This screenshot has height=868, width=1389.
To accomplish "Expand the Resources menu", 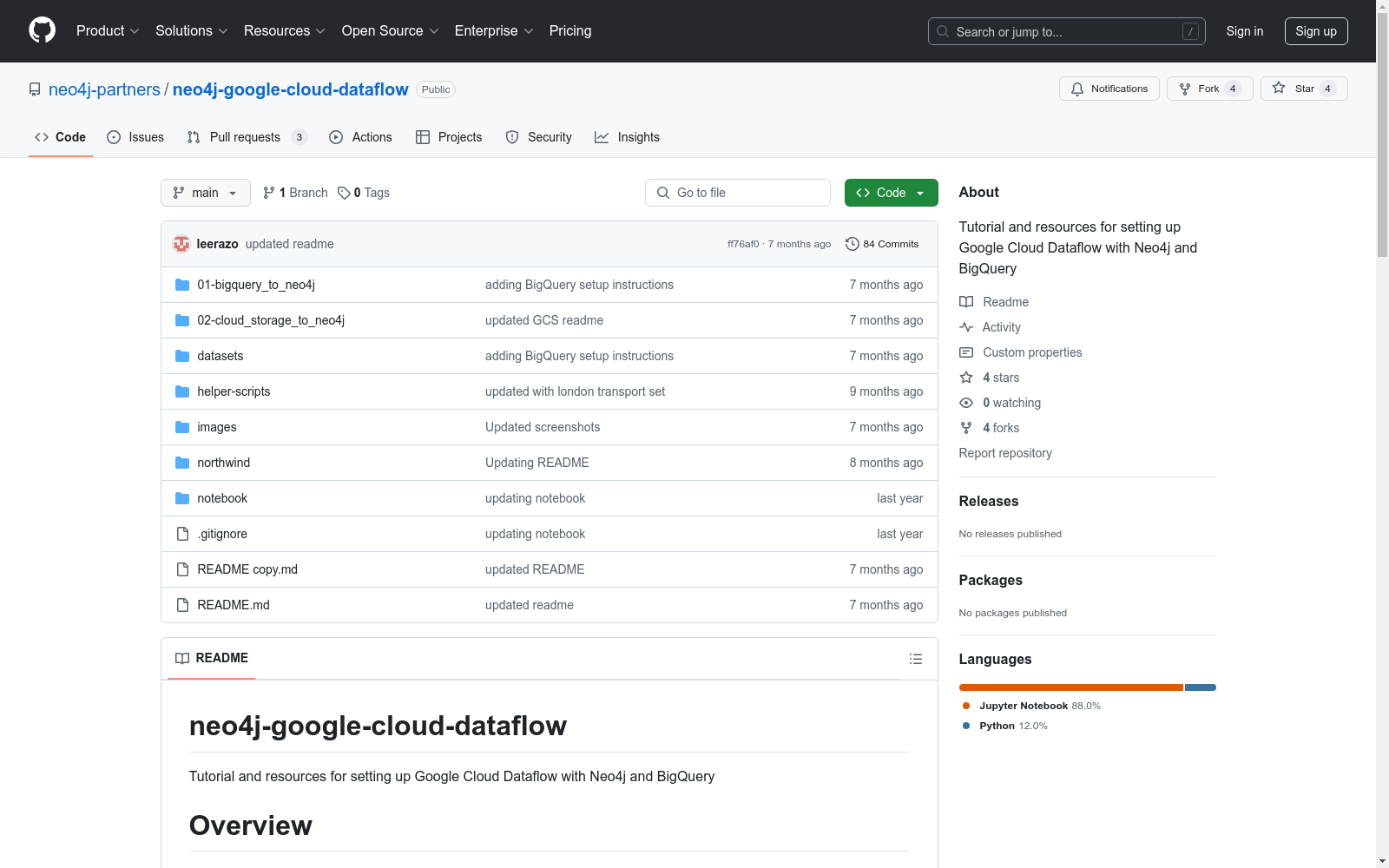I will 285,31.
